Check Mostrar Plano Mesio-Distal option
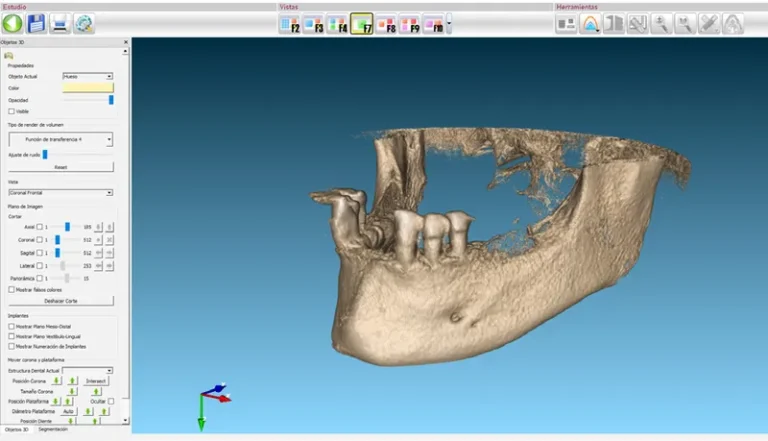This screenshot has height=441, width=768. click(x=11, y=325)
